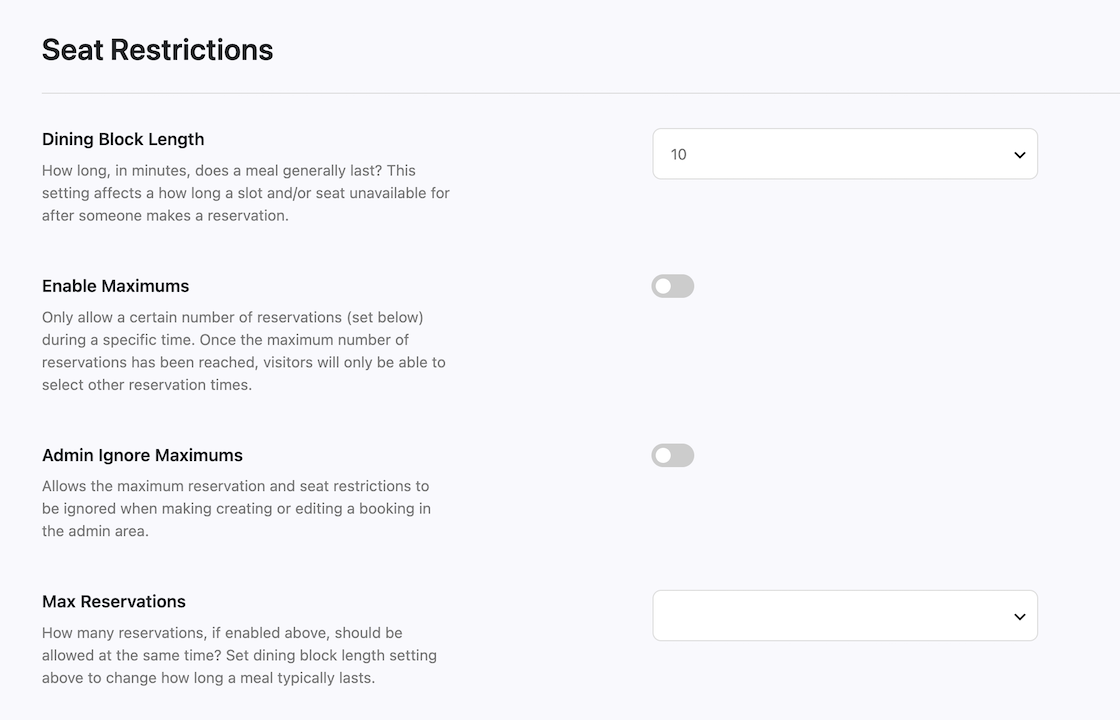Click the Dining Block Length label

point(123,139)
